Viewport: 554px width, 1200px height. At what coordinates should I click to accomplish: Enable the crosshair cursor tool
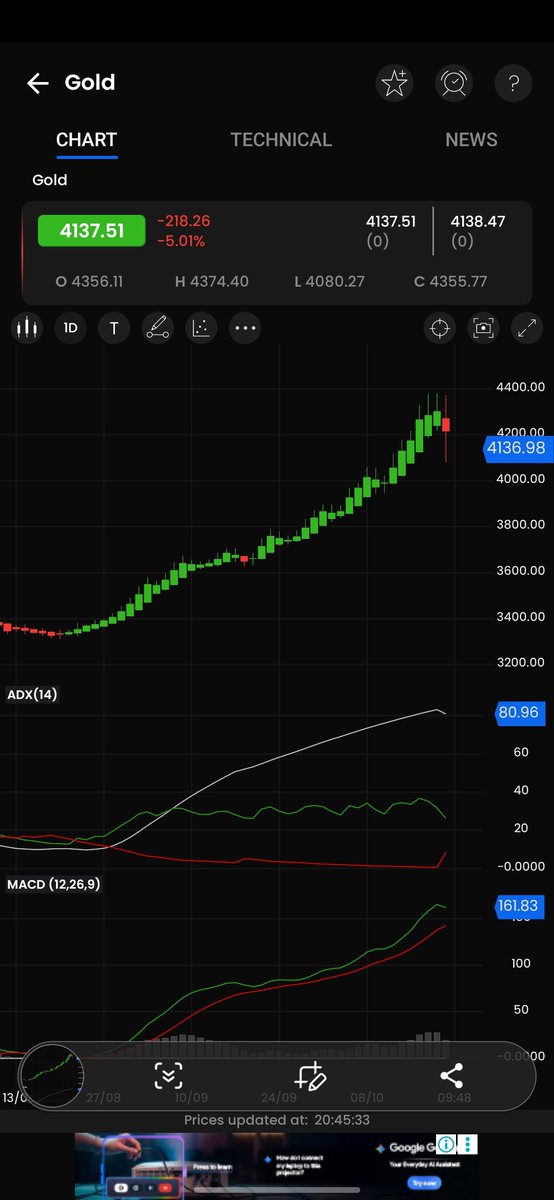pyautogui.click(x=439, y=328)
